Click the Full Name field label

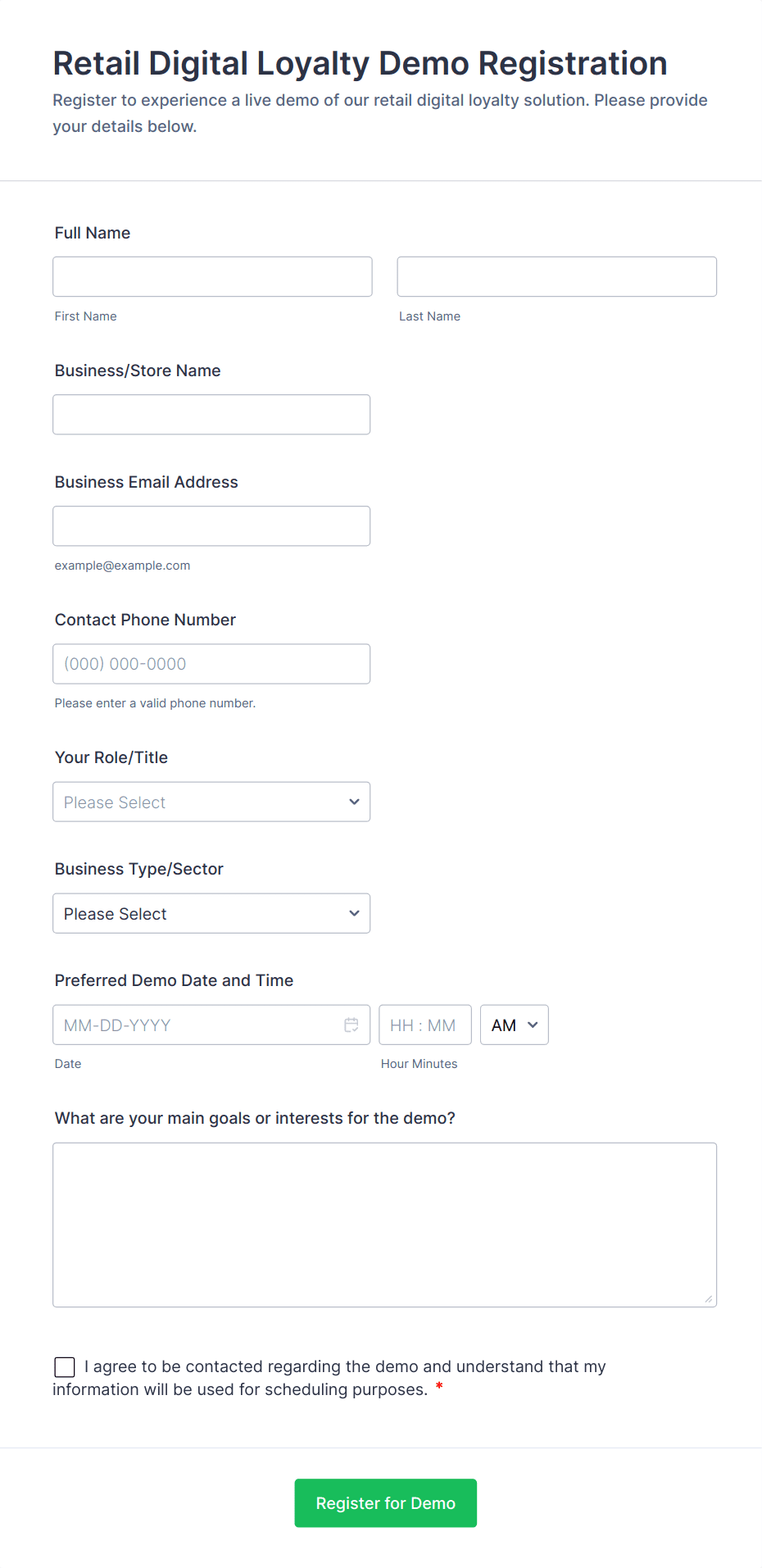(x=93, y=233)
